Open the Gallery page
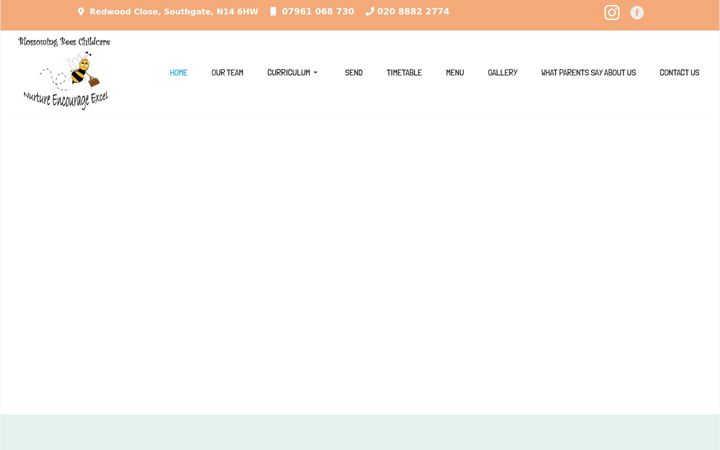The height and width of the screenshot is (450, 720). point(502,73)
